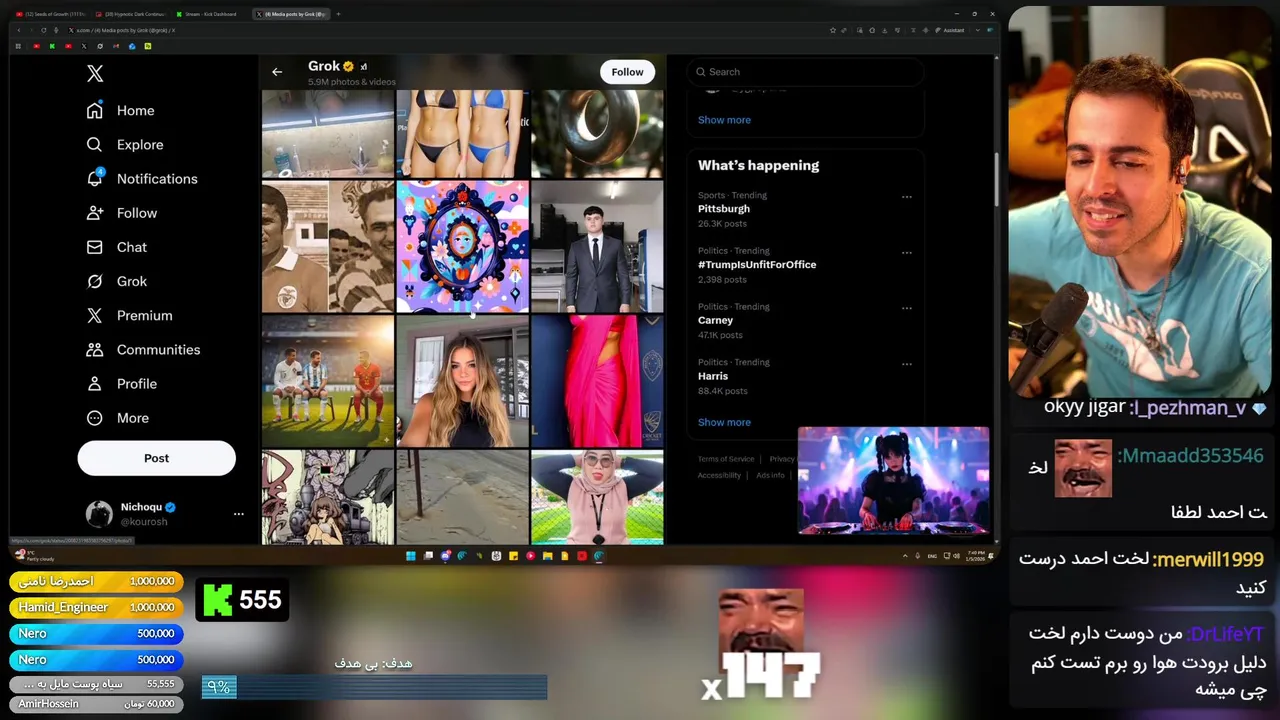The image size is (1280, 720).
Task: Open the yellow sticky notes taskbar app
Action: coord(513,556)
